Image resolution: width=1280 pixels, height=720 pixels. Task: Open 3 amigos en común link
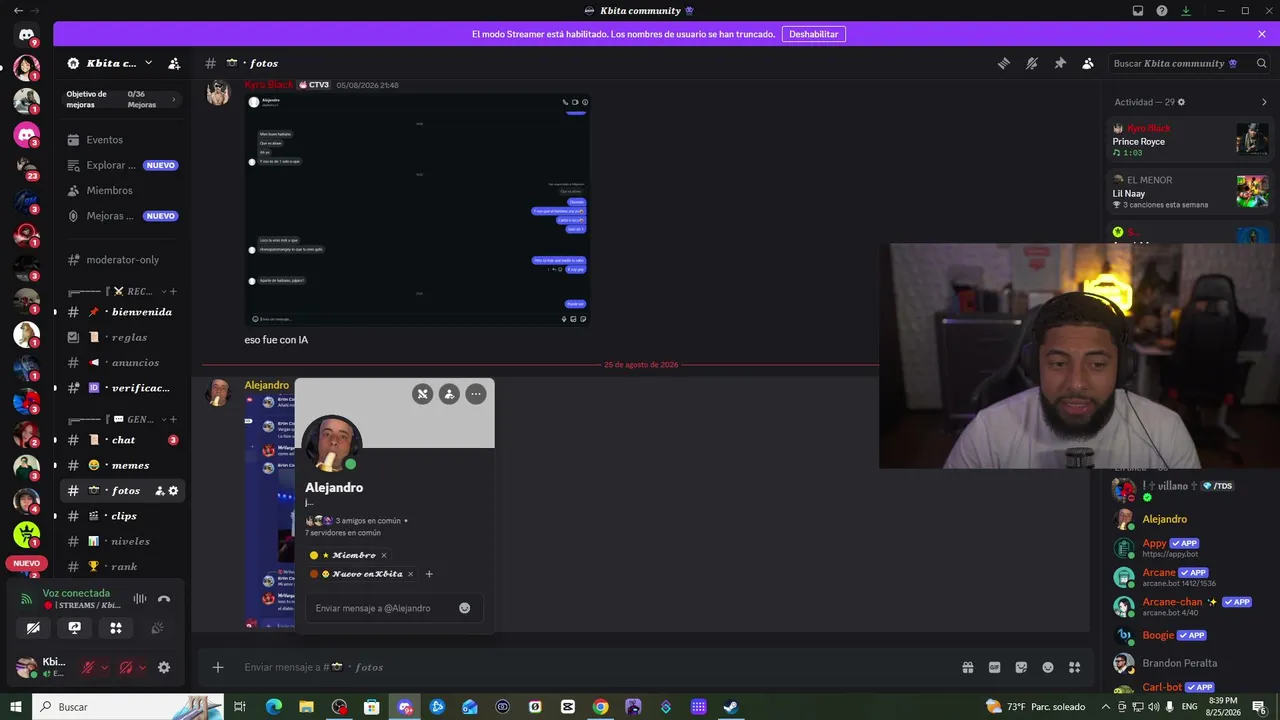369,521
